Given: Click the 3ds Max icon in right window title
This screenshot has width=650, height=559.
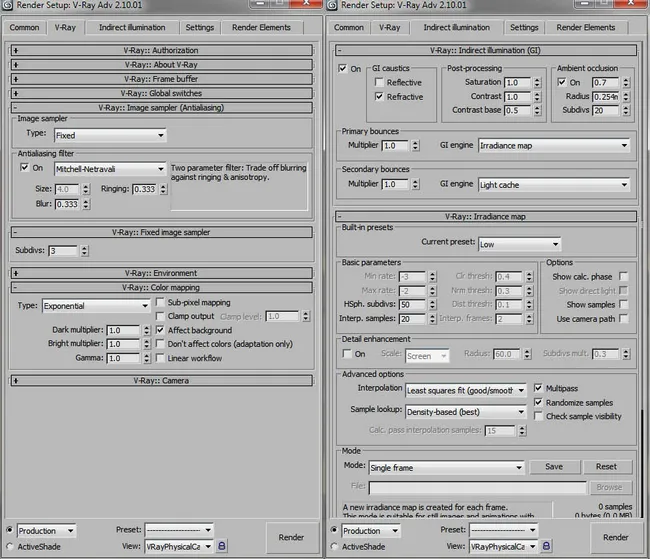Looking at the screenshot, I should click(x=332, y=5).
